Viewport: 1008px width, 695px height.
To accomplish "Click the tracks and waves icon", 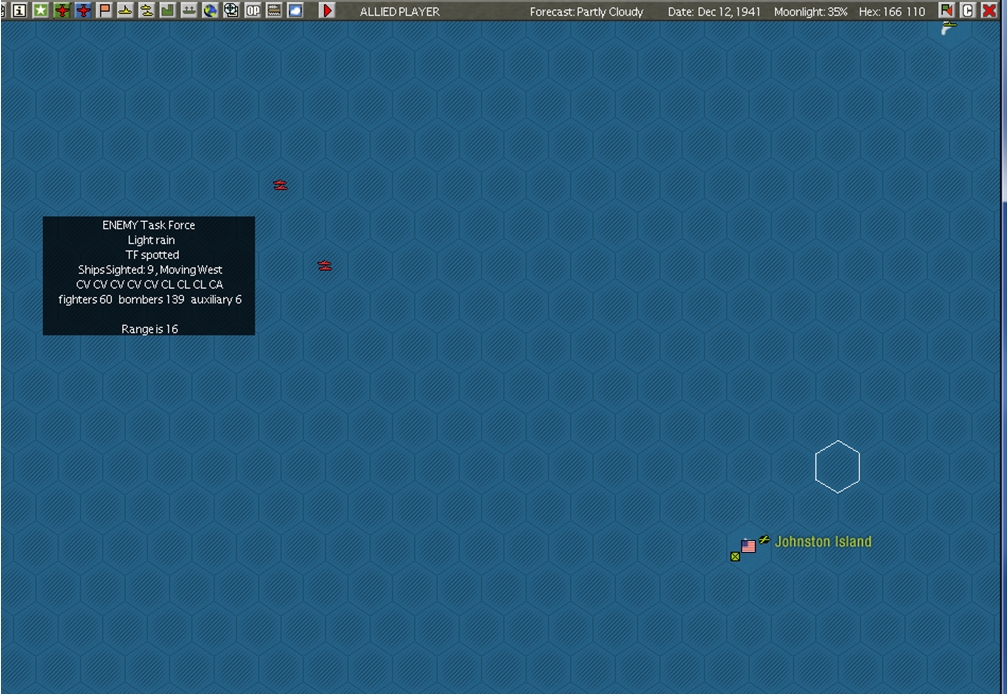I will pos(274,10).
